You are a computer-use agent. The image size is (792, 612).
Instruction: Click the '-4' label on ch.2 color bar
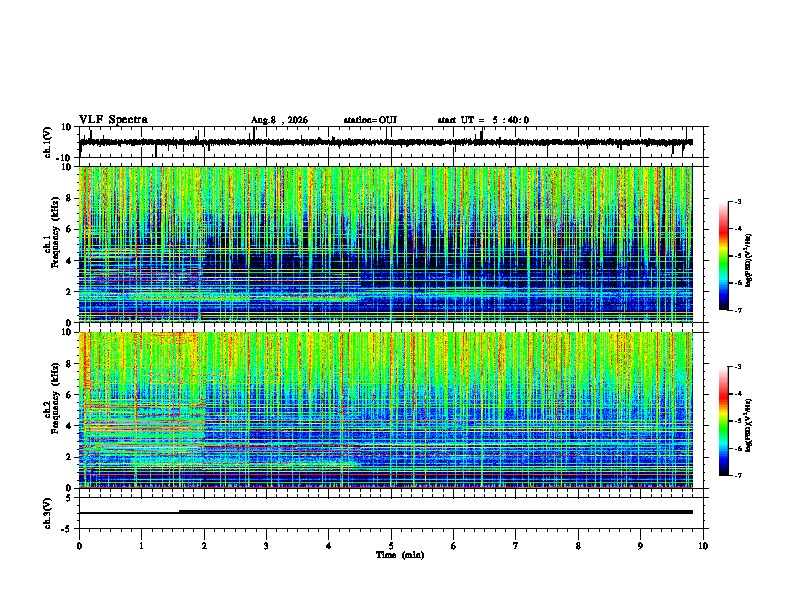click(737, 394)
